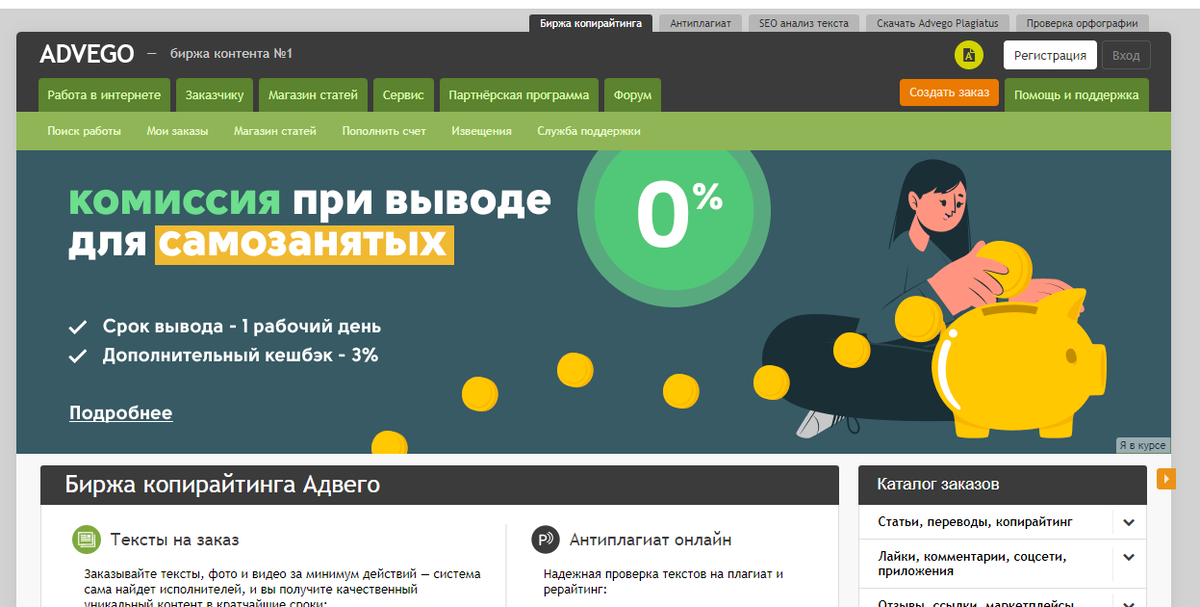This screenshot has height=607, width=1200.
Task: Click the ADVEGO logo
Action: click(88, 54)
